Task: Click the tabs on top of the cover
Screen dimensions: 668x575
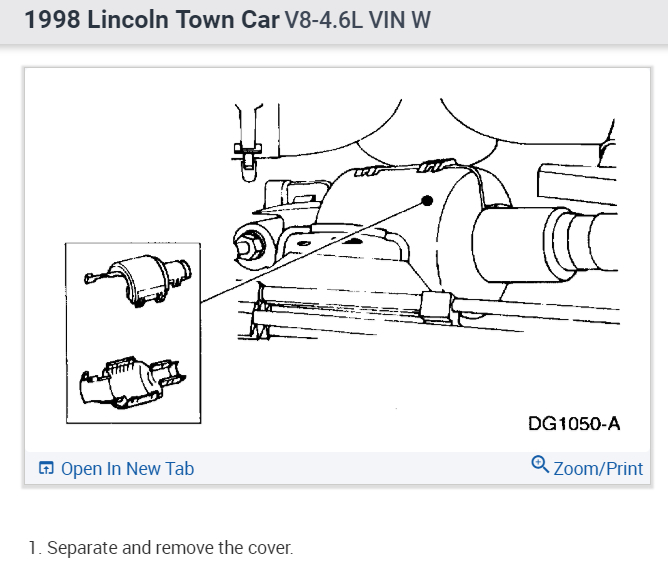Action: point(435,165)
